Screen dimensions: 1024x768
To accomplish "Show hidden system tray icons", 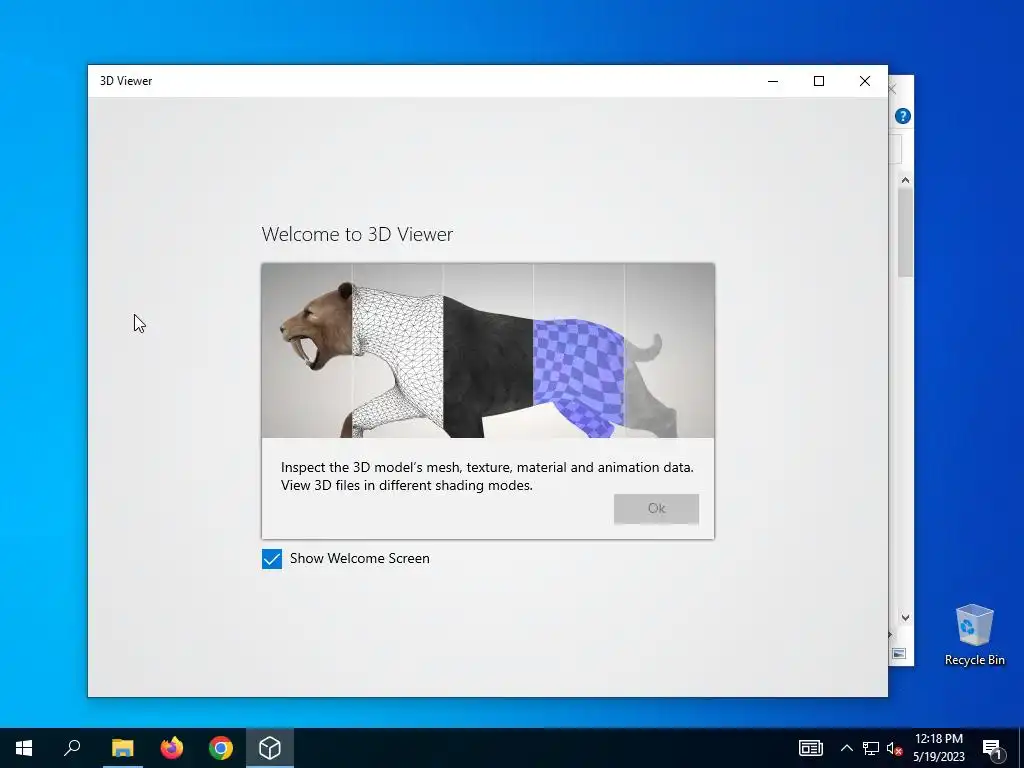I will (846, 748).
